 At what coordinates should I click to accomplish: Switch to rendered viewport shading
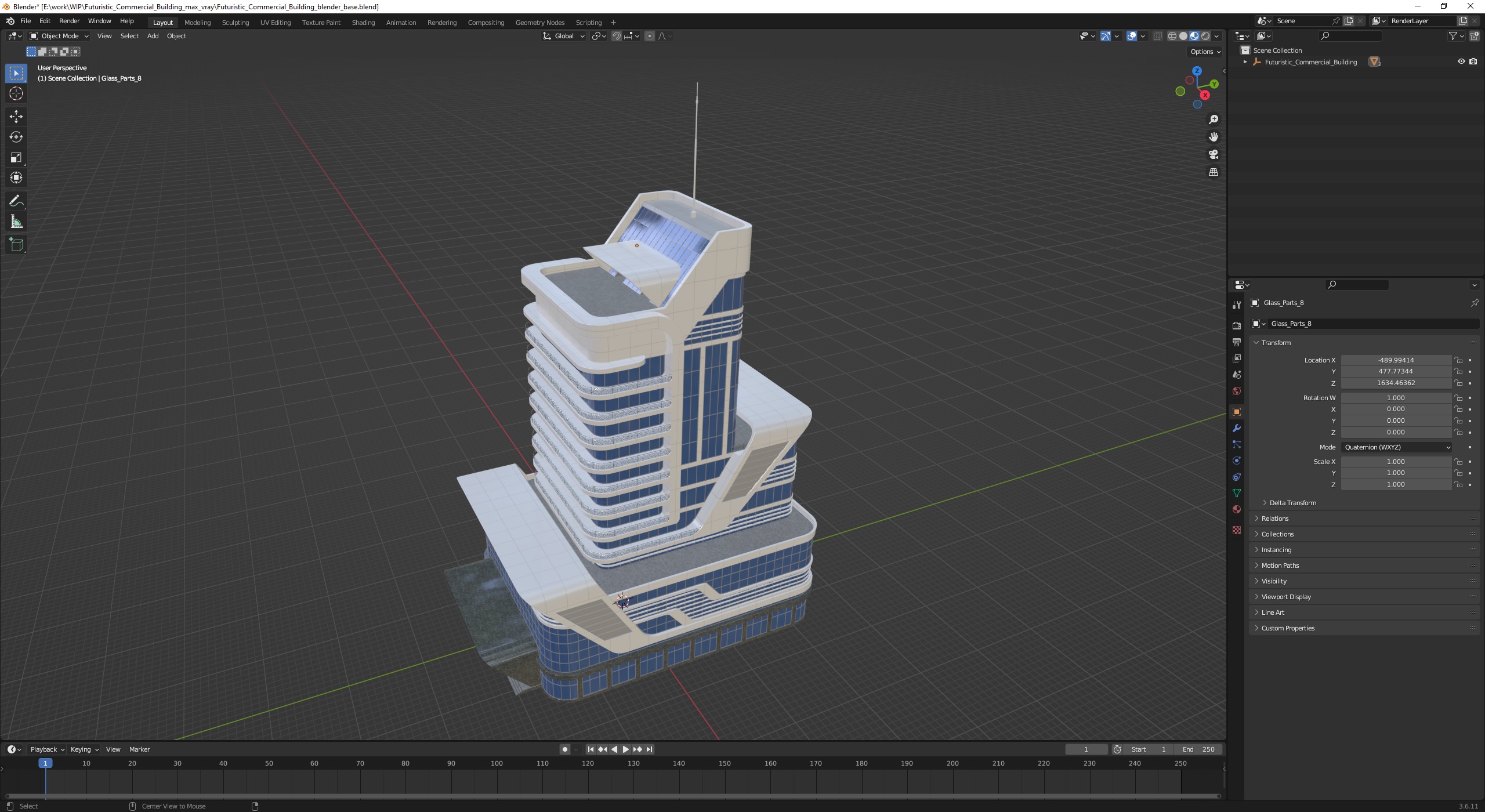click(x=1205, y=36)
